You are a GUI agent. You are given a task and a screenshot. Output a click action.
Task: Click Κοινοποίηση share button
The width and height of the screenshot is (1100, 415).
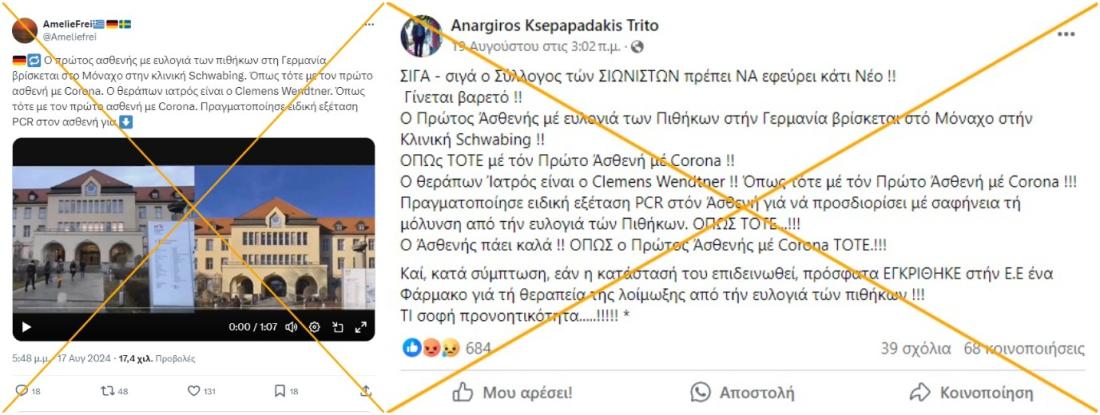click(x=971, y=393)
